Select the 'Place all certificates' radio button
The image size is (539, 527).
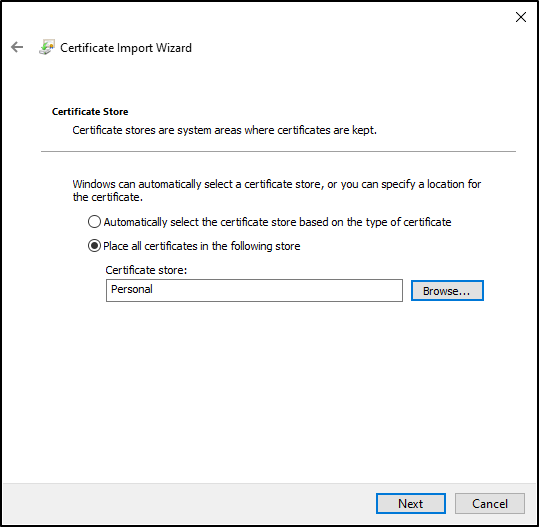tap(94, 246)
